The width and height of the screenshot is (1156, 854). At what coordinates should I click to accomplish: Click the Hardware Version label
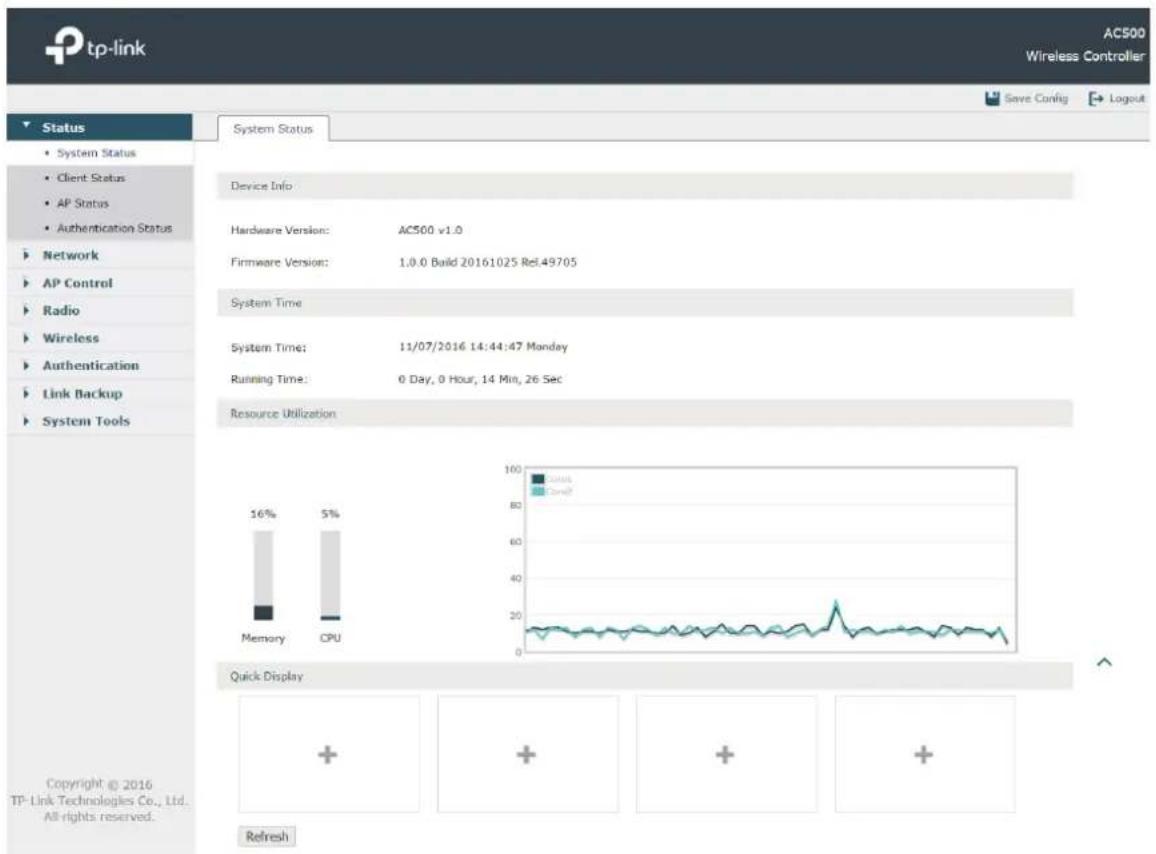(x=280, y=230)
